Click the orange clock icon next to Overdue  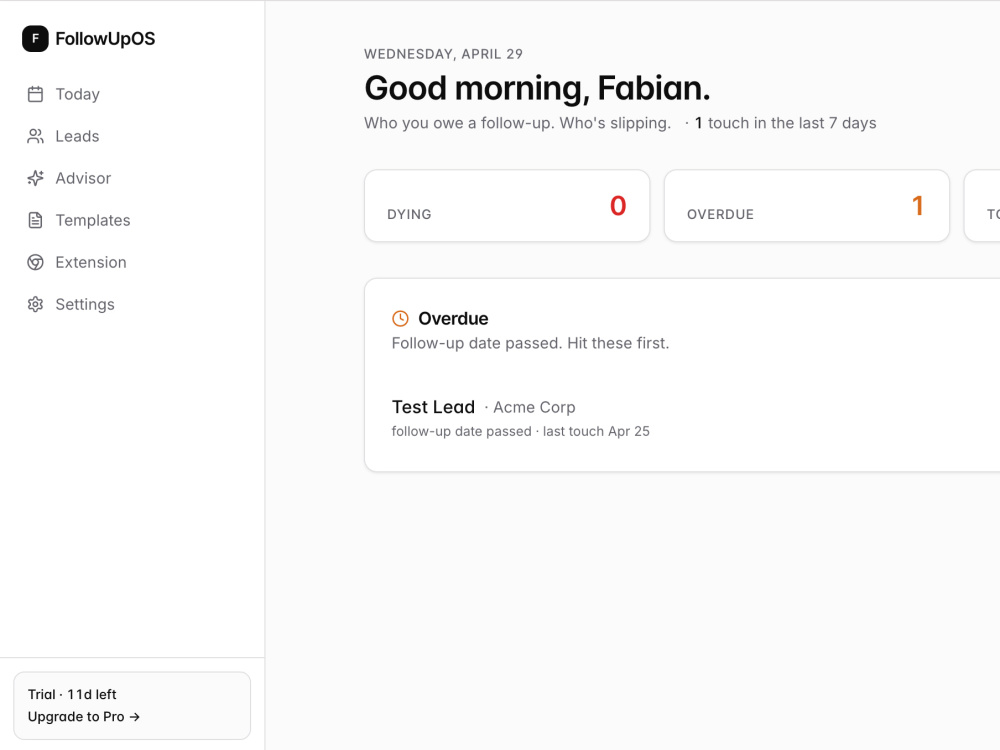(400, 318)
